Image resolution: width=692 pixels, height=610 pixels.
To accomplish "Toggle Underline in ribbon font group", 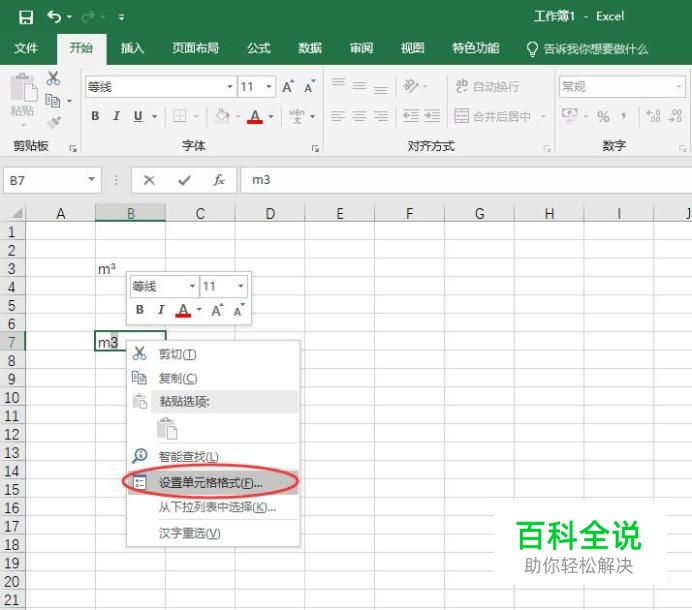I will 138,116.
